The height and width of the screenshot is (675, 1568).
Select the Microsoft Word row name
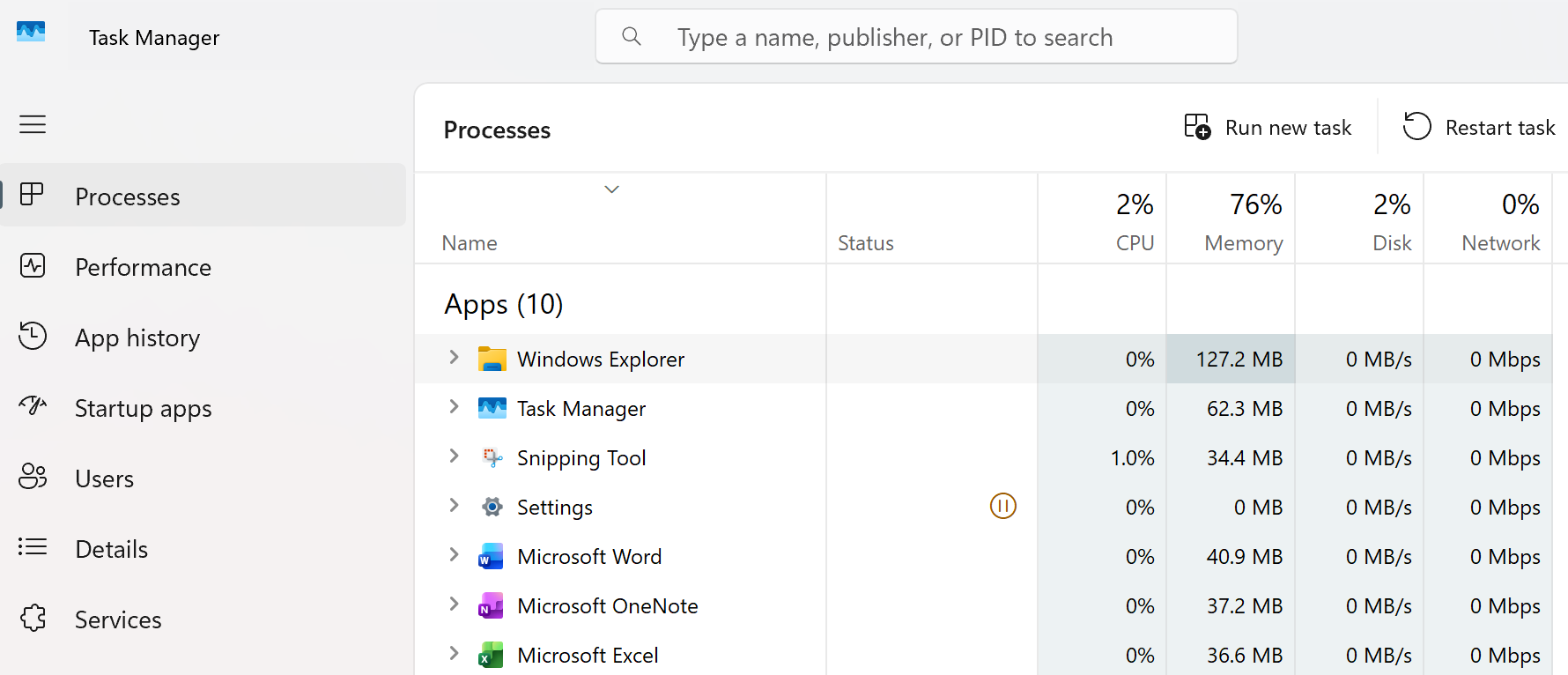[589, 557]
